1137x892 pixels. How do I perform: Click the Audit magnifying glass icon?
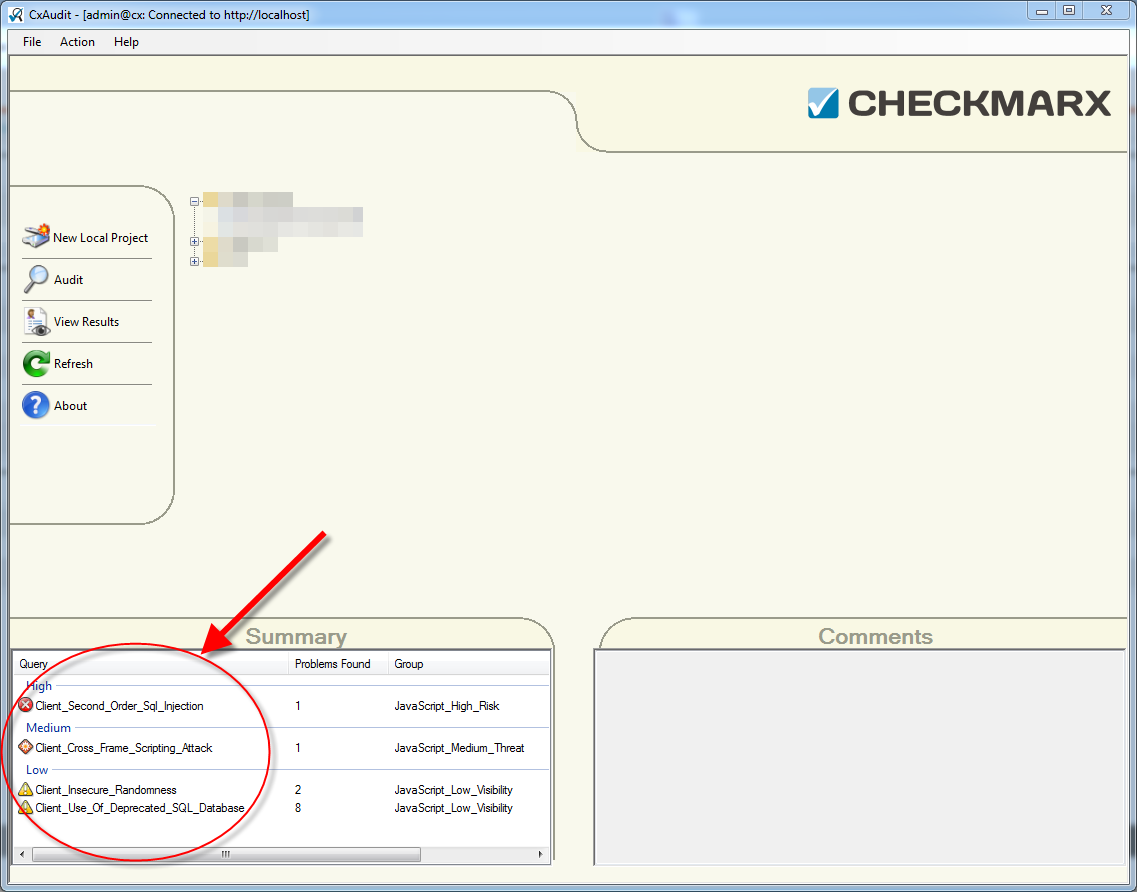(36, 279)
